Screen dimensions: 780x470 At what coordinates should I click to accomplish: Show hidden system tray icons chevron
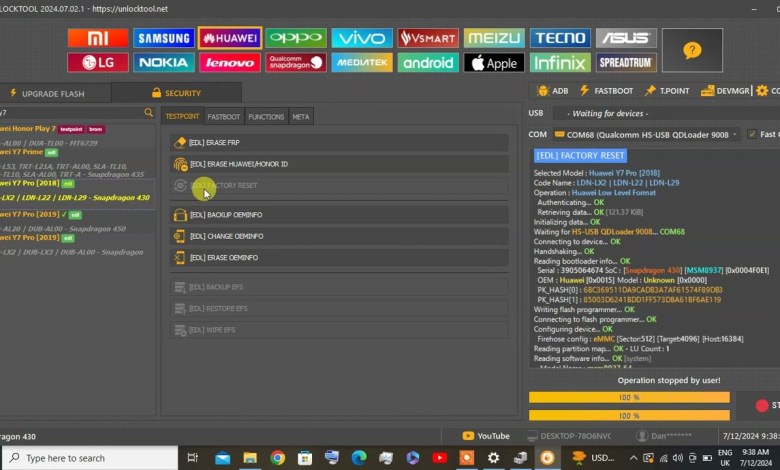point(633,458)
